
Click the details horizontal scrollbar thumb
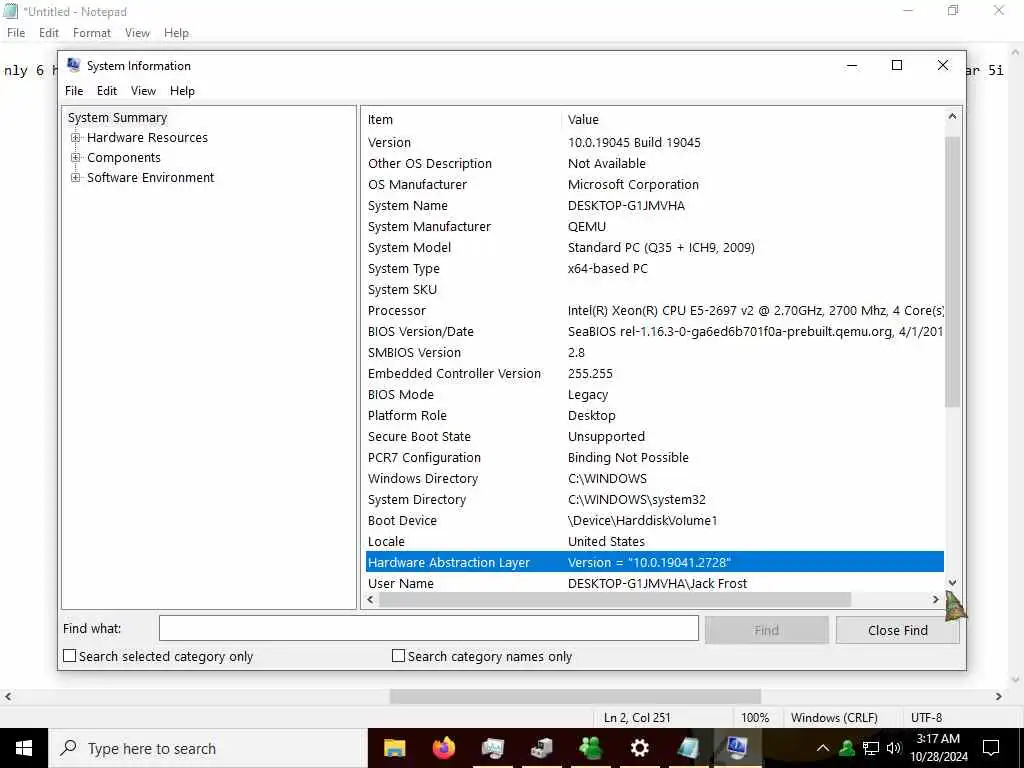(615, 600)
